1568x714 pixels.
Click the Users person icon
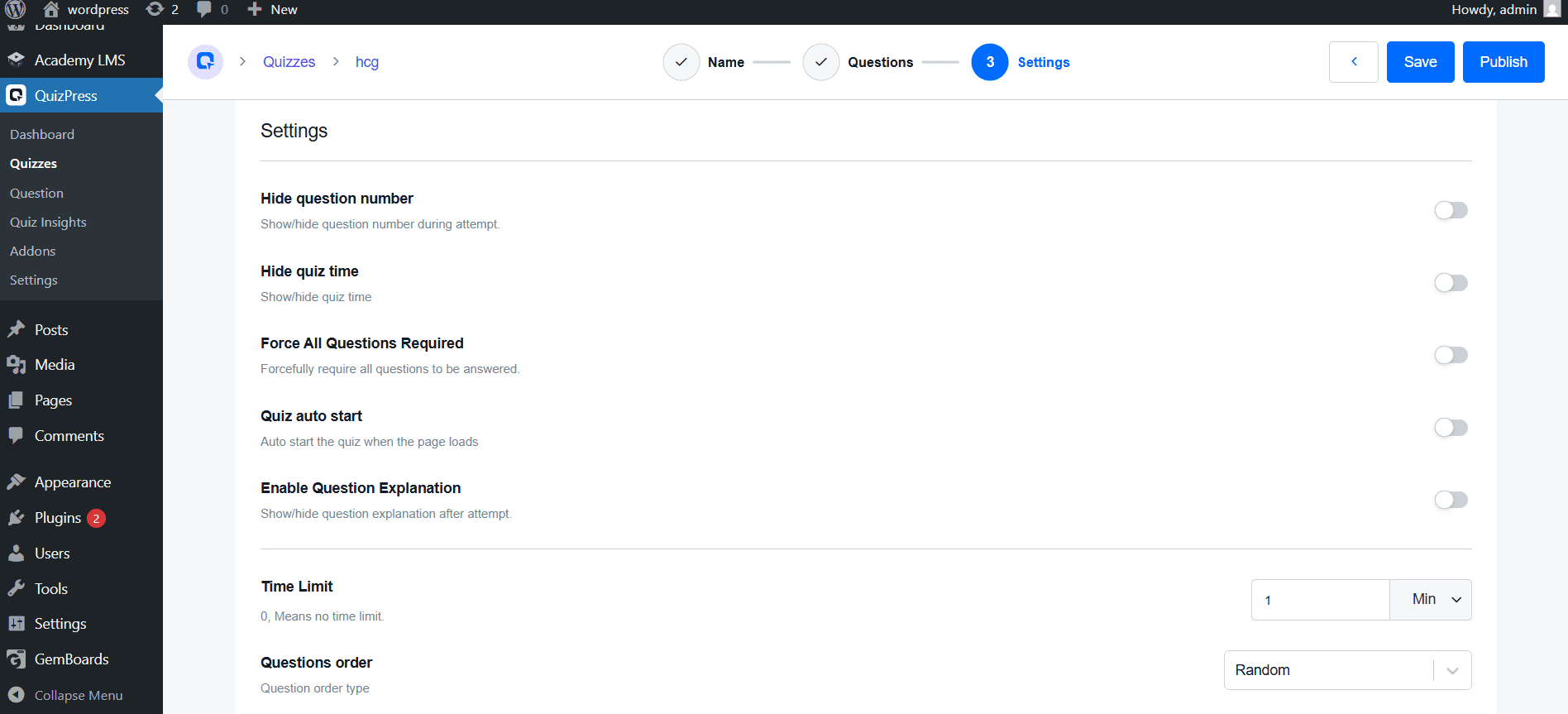17,553
